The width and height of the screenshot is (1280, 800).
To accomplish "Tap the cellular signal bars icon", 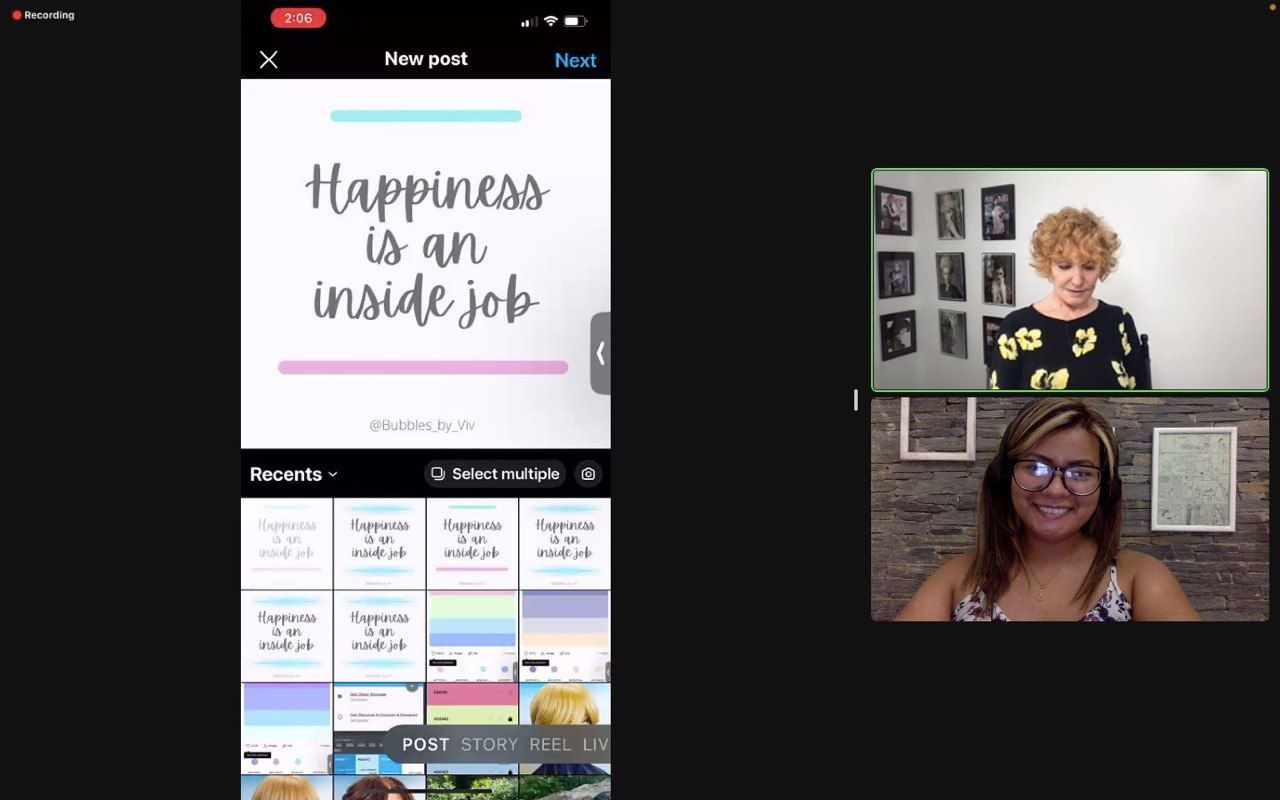I will [529, 22].
